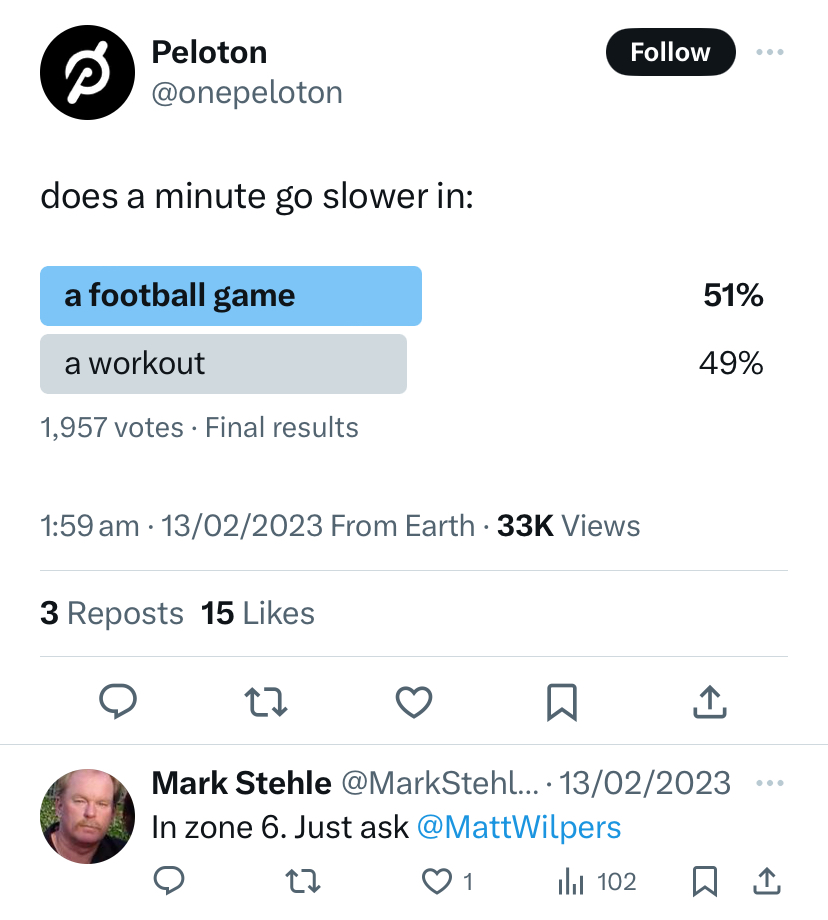Reply to Mark Stehle's comment

point(167,881)
